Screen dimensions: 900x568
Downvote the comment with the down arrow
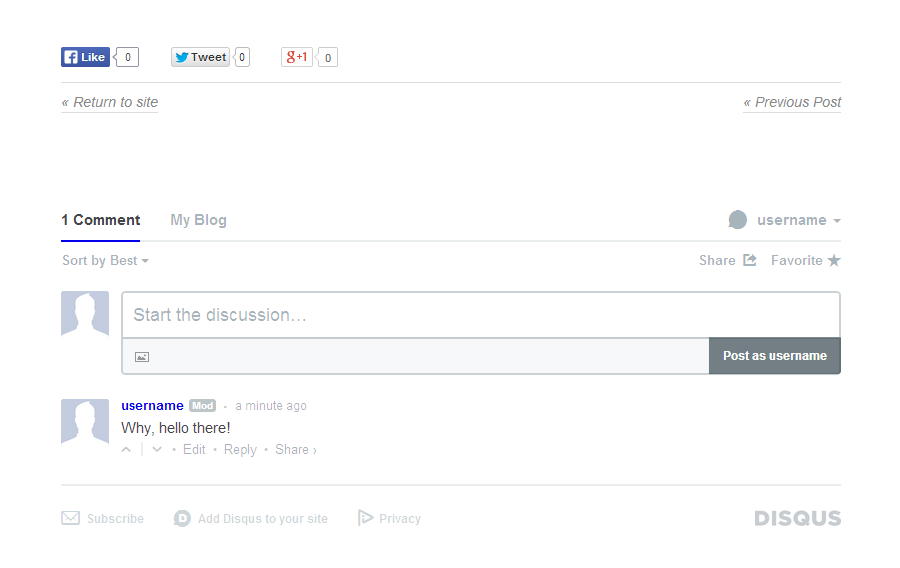[x=157, y=450]
